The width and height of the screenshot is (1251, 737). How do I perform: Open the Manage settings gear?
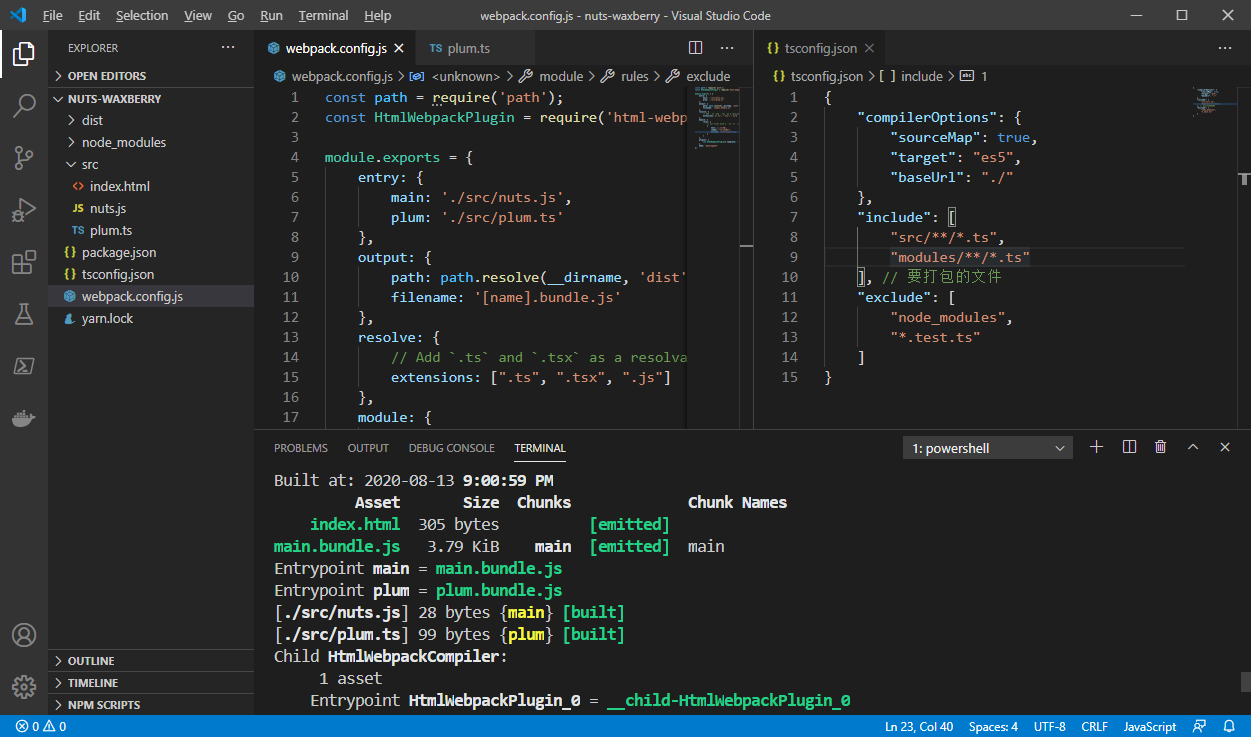pyautogui.click(x=24, y=687)
